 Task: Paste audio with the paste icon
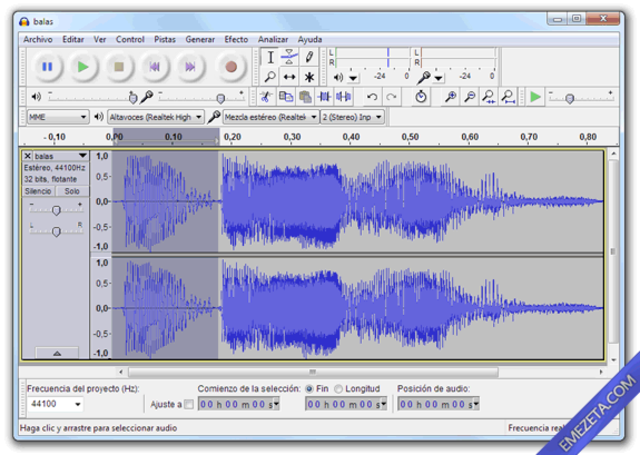(305, 97)
